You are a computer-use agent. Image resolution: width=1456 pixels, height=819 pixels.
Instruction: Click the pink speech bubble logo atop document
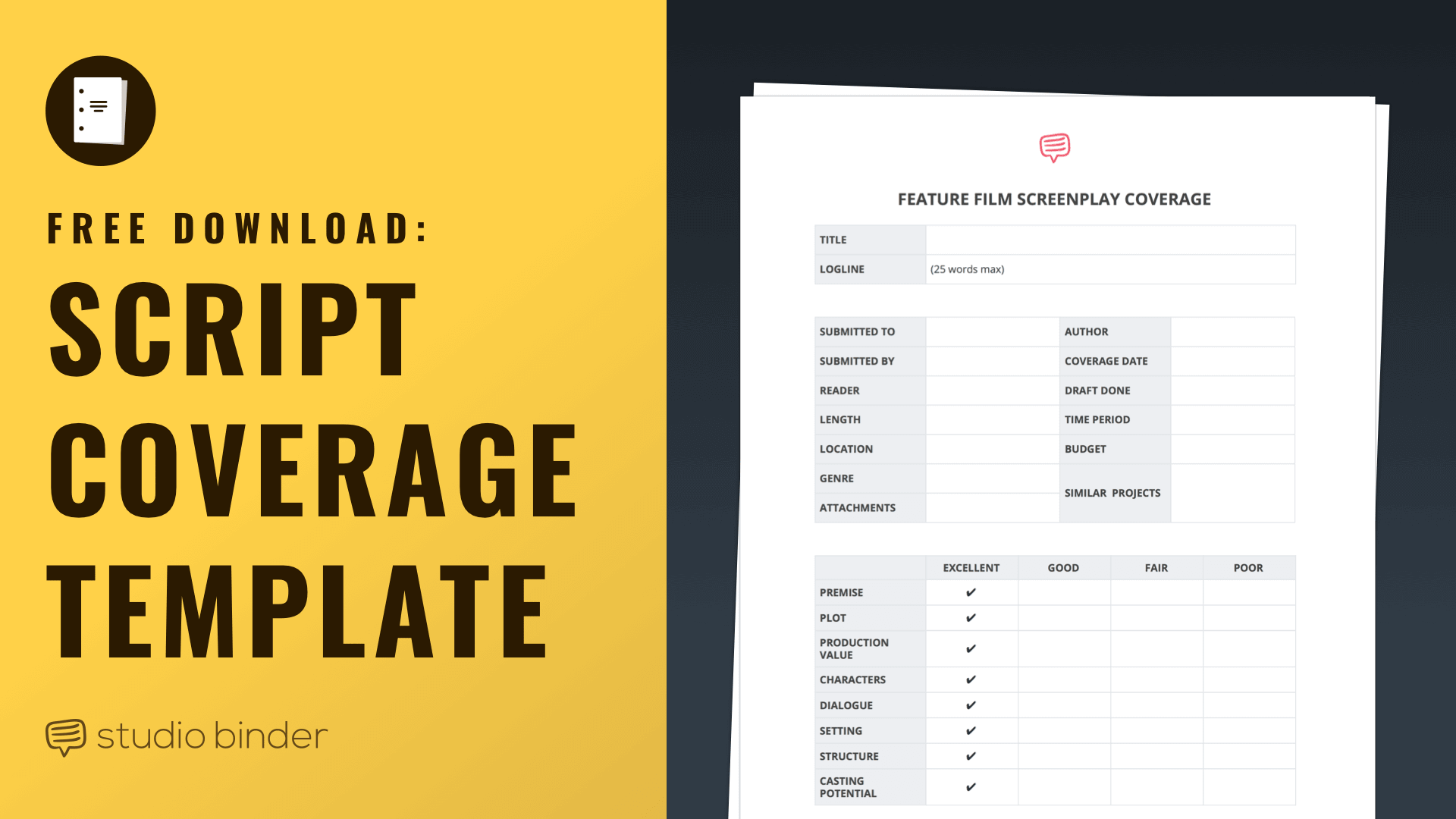pyautogui.click(x=1055, y=148)
